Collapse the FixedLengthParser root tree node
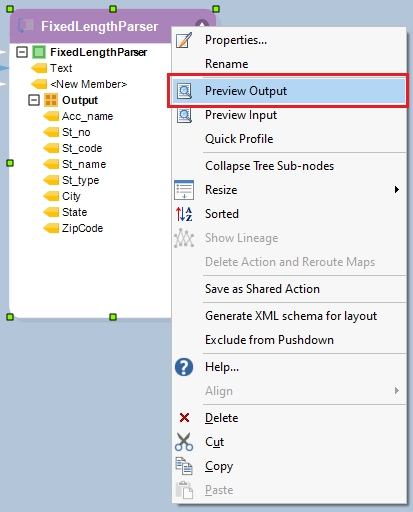The height and width of the screenshot is (512, 413). coord(22,52)
